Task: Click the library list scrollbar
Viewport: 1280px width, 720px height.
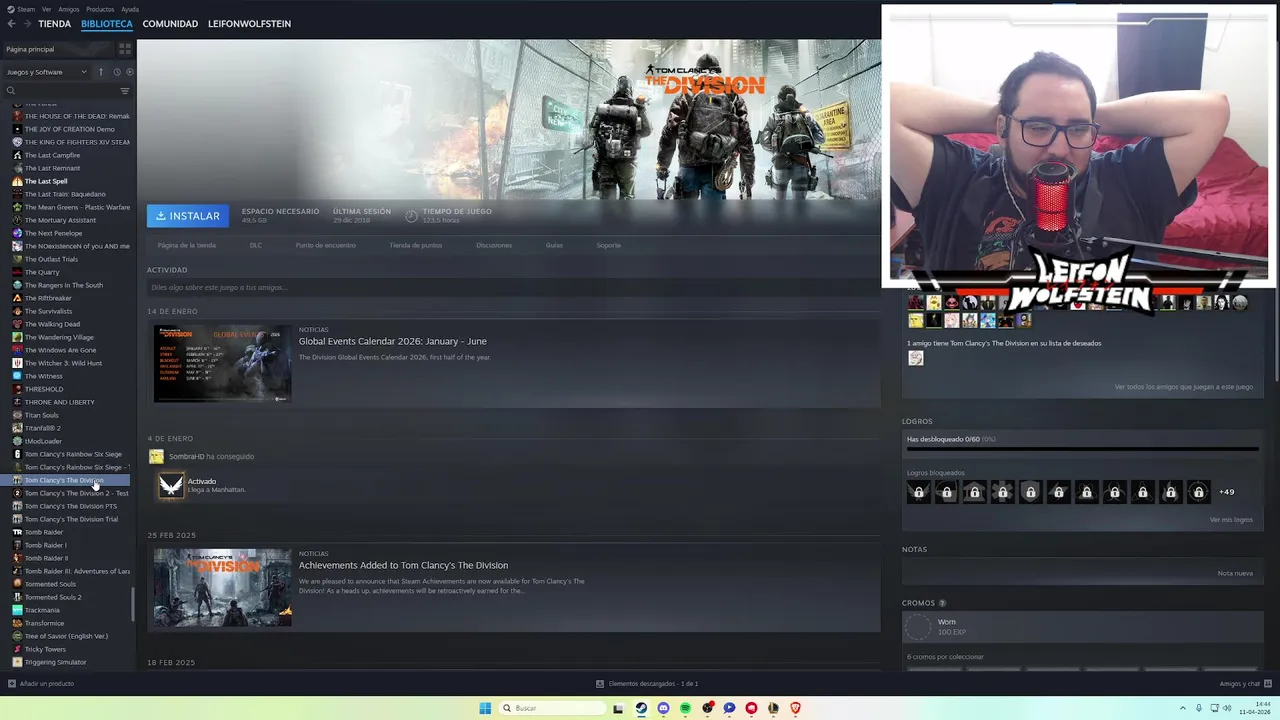Action: tap(133, 604)
